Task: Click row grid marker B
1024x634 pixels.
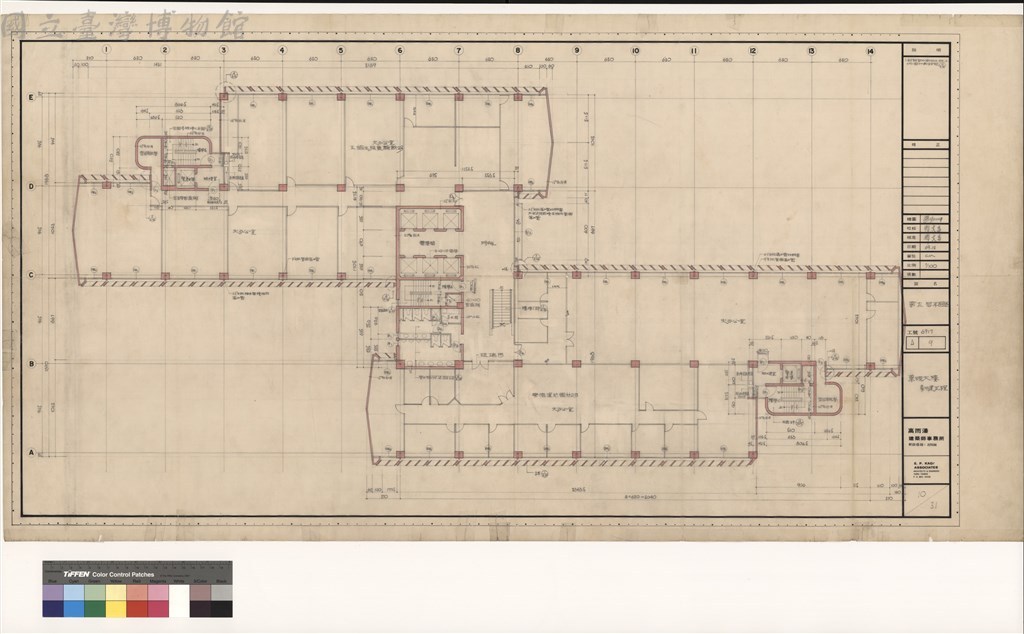Action: click(x=31, y=364)
